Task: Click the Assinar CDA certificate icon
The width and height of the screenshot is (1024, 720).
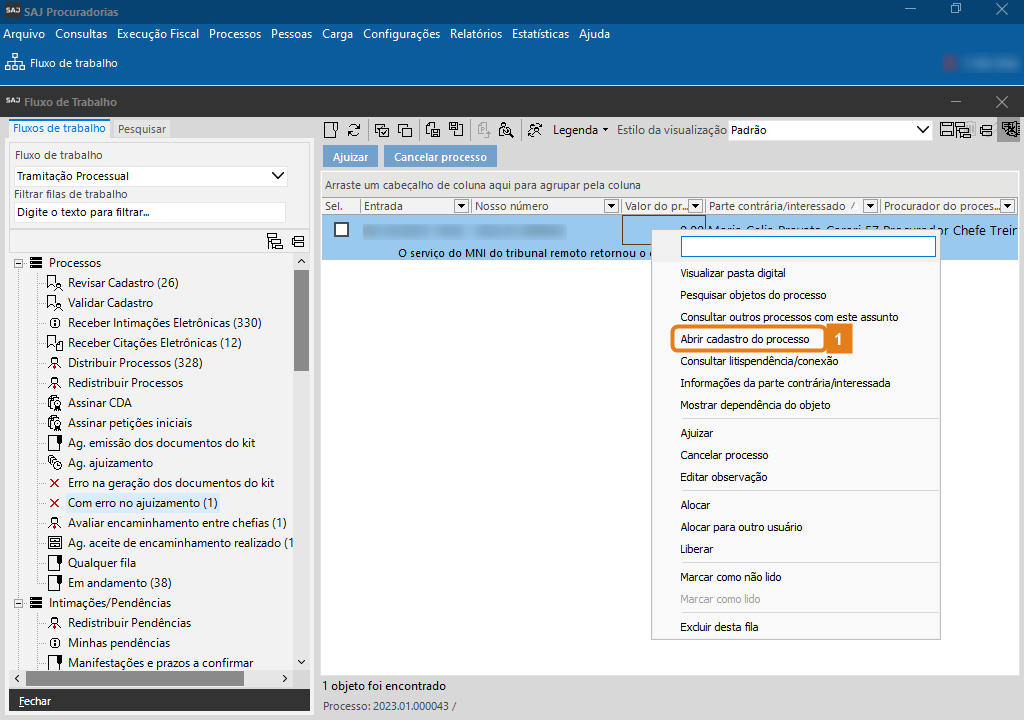Action: coord(56,403)
